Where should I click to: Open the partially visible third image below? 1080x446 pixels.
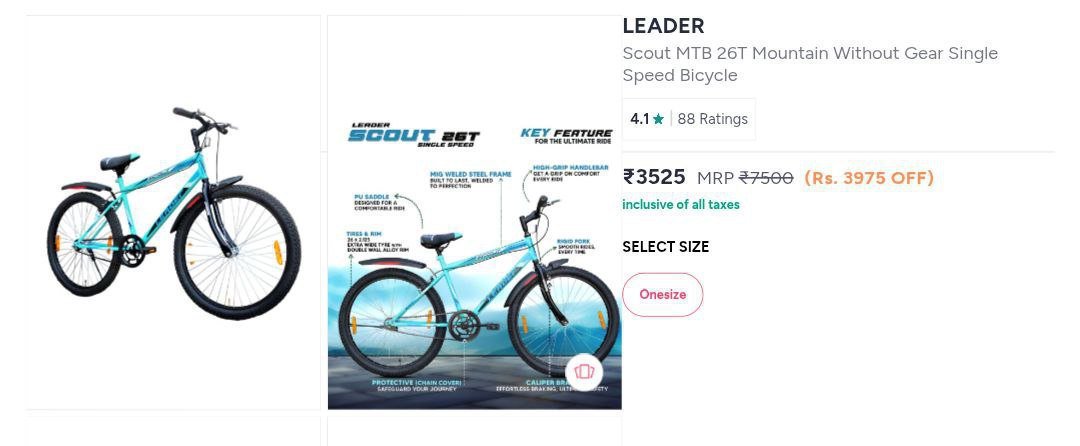[173, 432]
